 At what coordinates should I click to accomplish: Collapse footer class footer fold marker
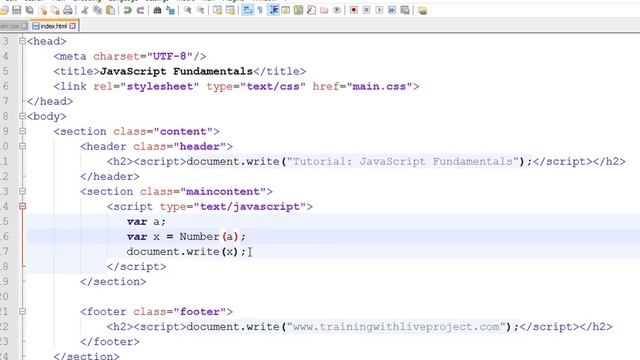22,311
